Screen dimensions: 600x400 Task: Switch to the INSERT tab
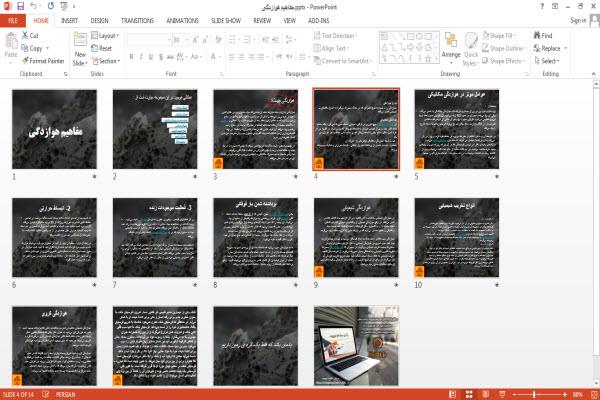pos(69,21)
